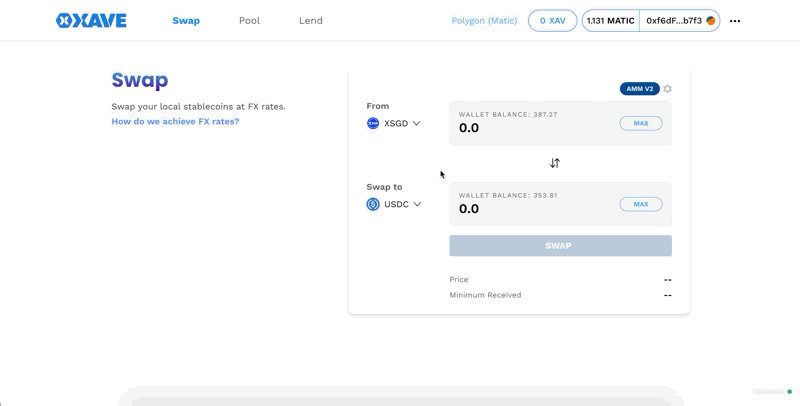This screenshot has width=800, height=406.
Task: Click the wallet avatar icon
Action: (711, 21)
